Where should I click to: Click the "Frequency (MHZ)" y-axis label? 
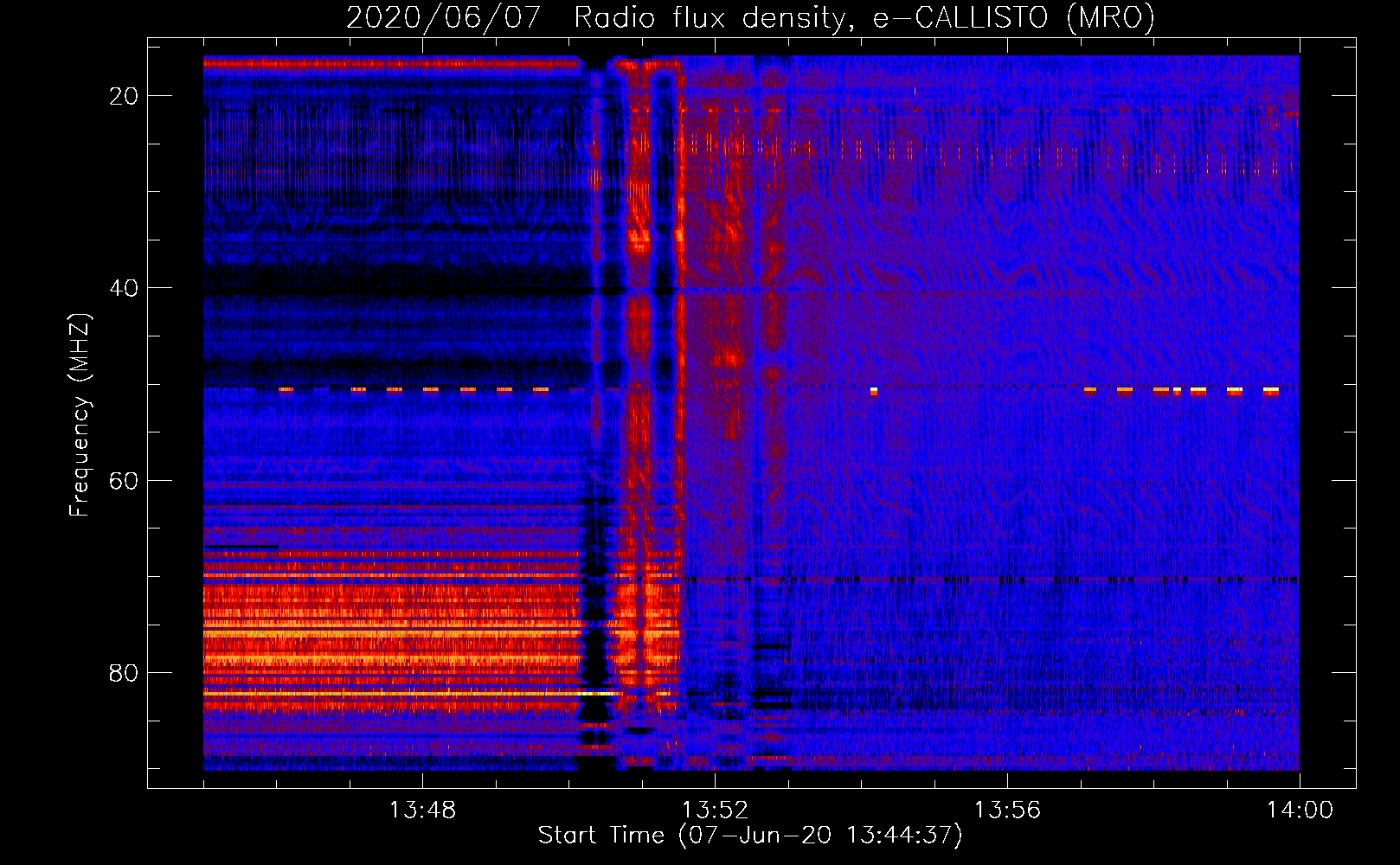pos(79,414)
